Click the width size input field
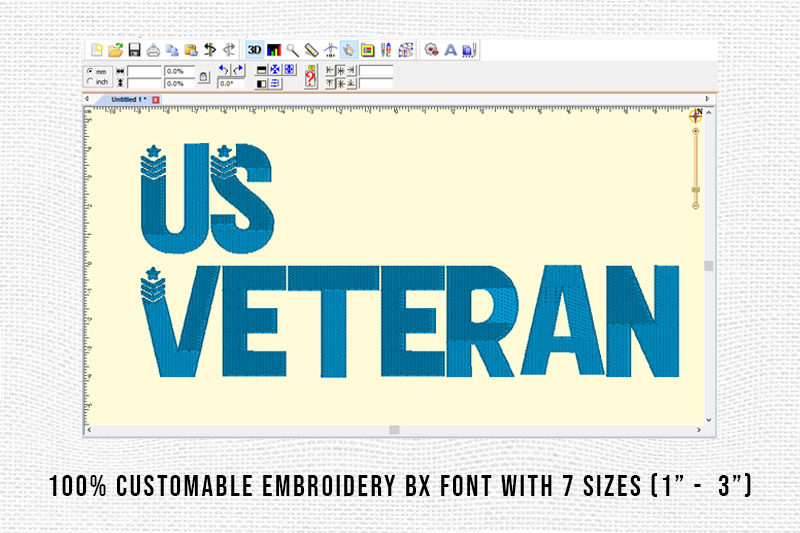Screen dimensions: 800x533 tap(144, 71)
